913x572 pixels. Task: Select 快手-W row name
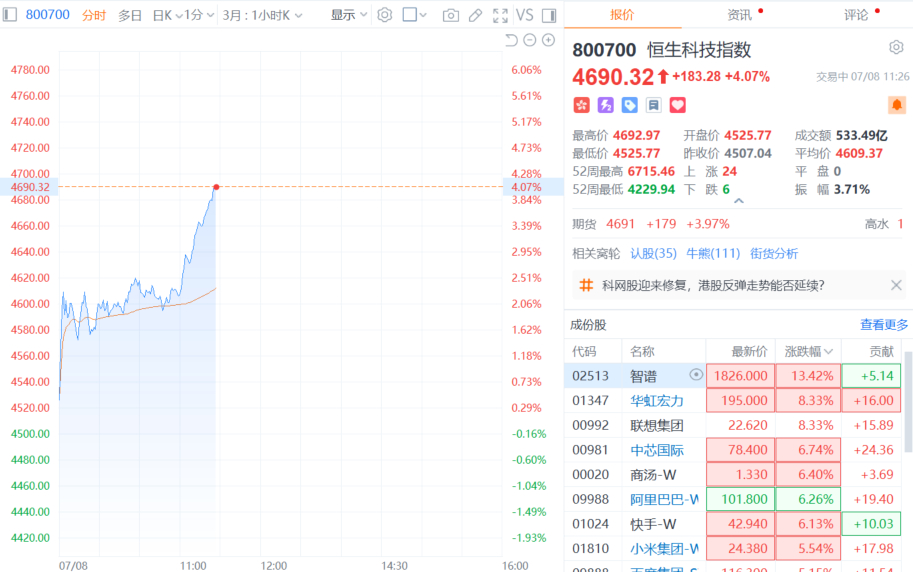[x=653, y=524]
